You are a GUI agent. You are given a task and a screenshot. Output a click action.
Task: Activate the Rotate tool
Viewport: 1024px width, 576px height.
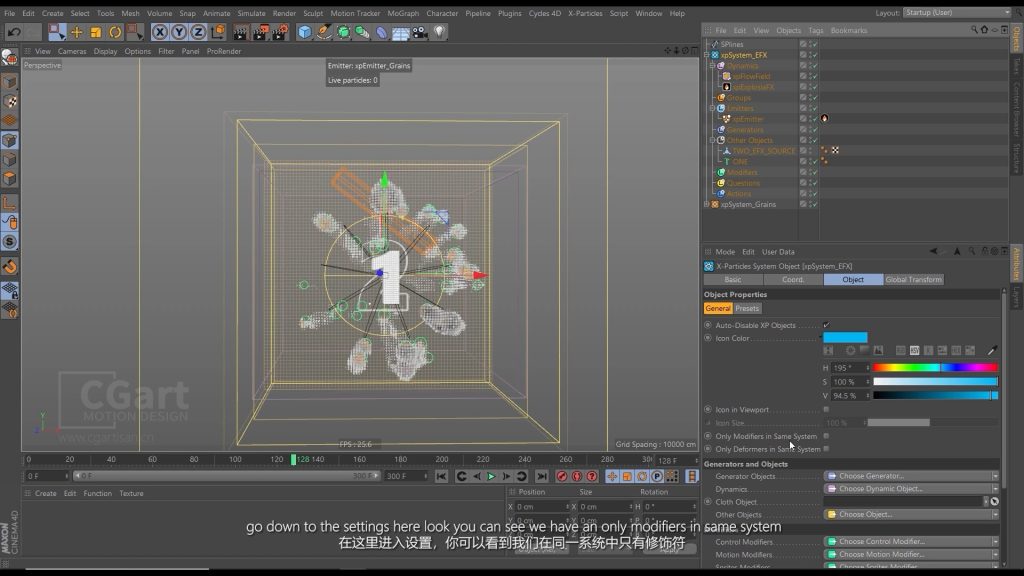(115, 31)
